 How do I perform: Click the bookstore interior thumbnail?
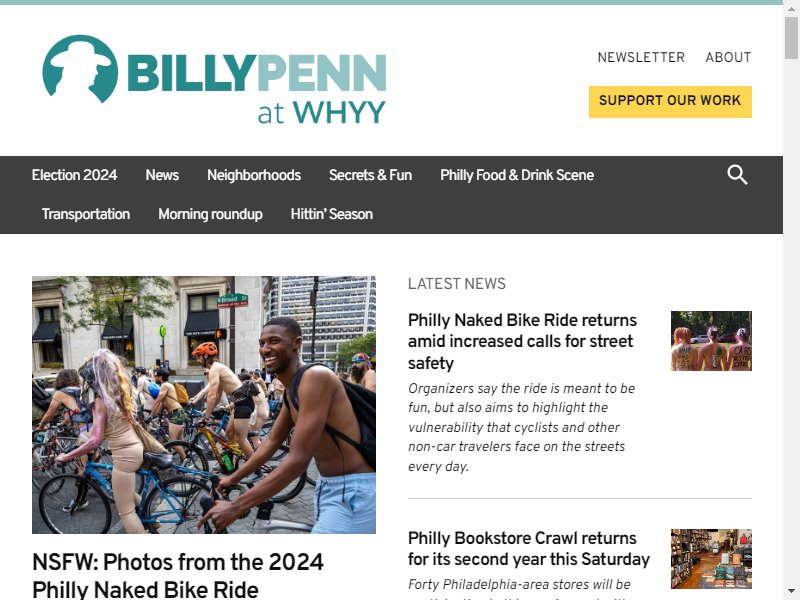point(711,559)
